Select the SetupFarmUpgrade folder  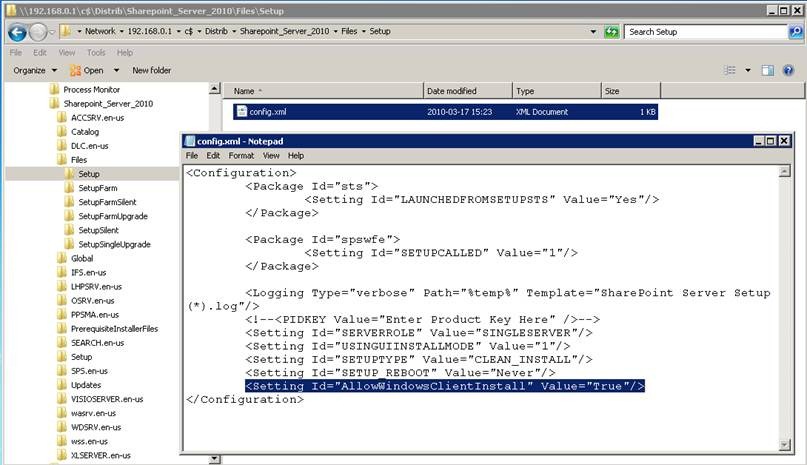coord(113,216)
